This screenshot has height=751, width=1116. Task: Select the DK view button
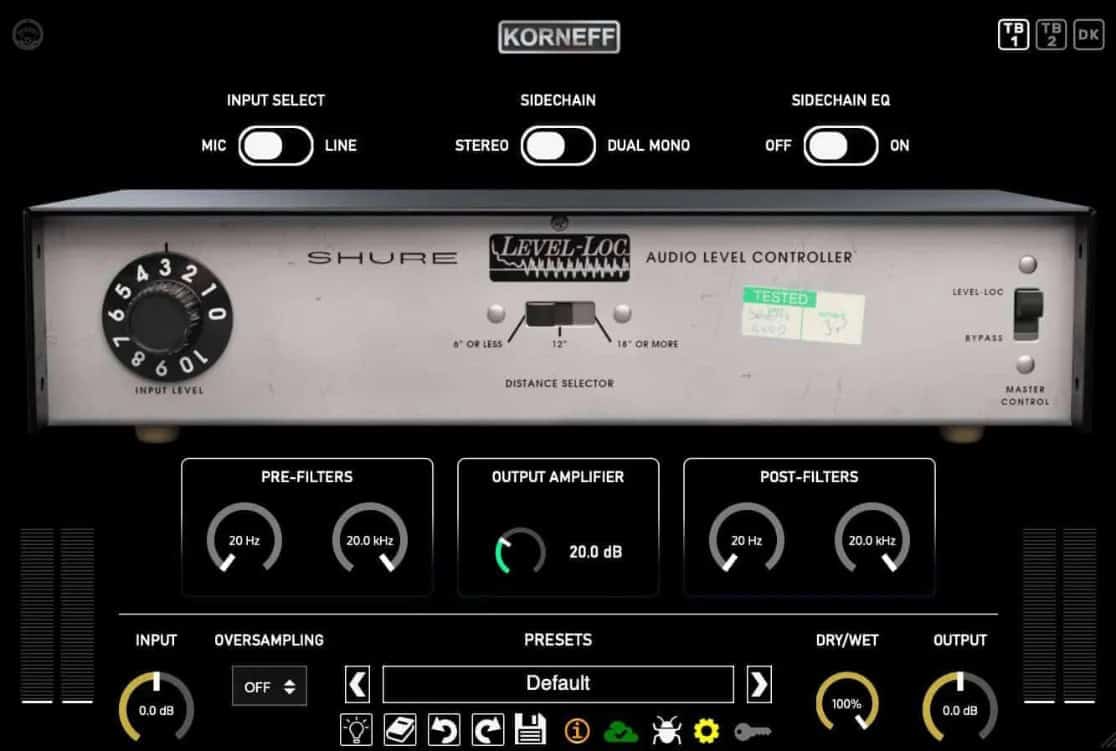1089,34
